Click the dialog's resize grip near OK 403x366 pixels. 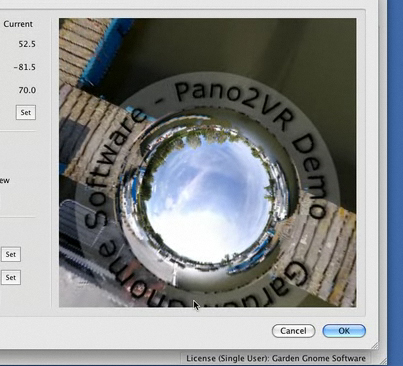[375, 345]
